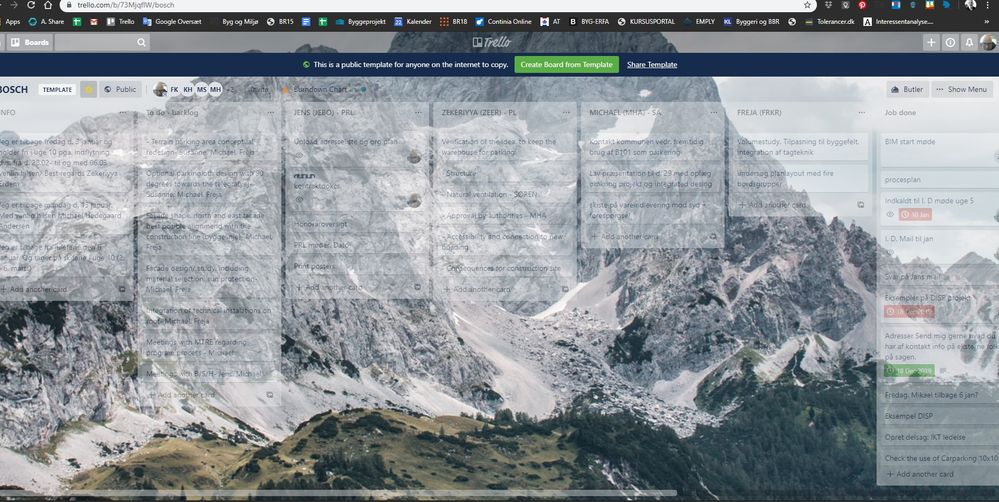Click Show Menu button
The height and width of the screenshot is (502, 999).
(961, 90)
